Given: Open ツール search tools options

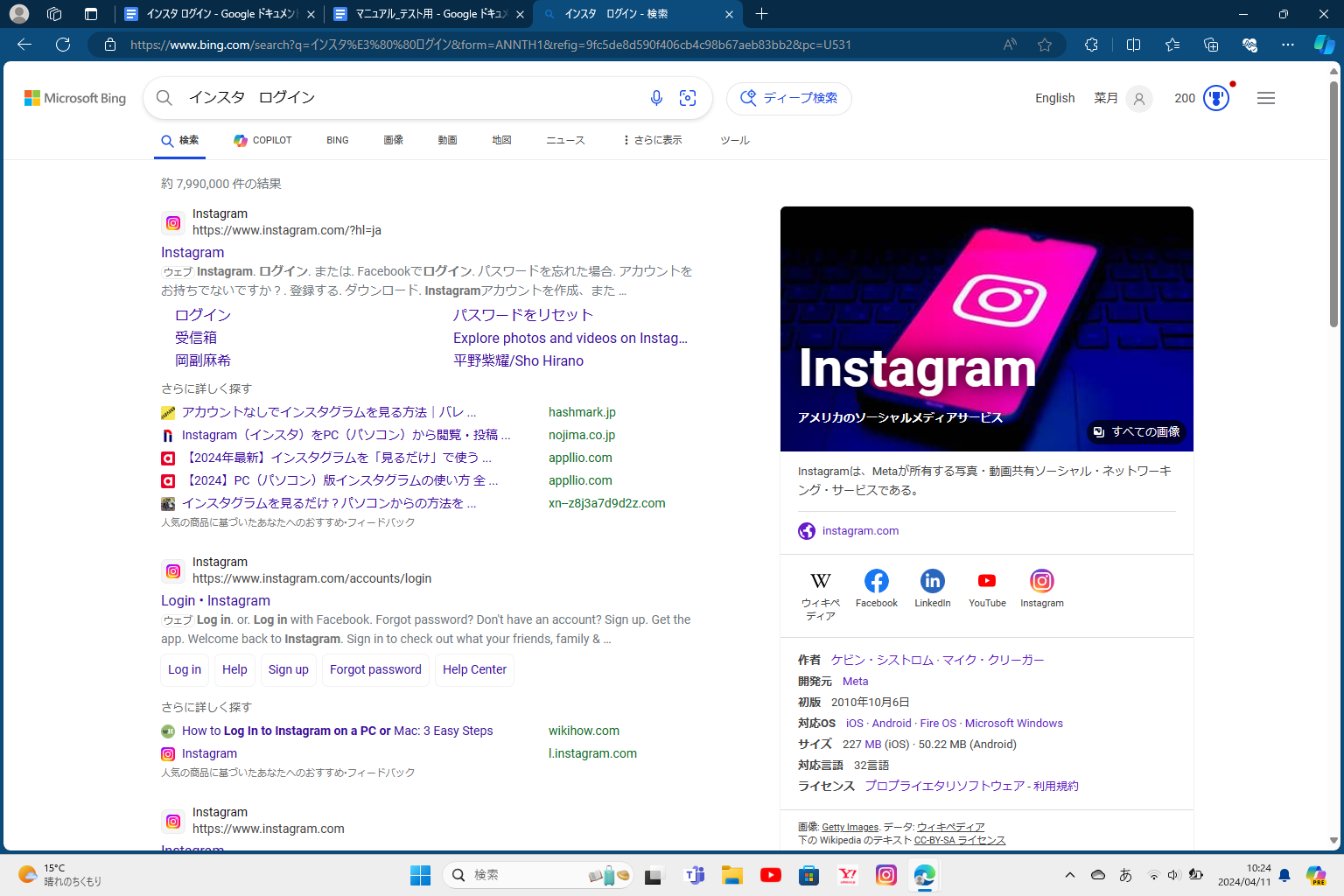Looking at the screenshot, I should pos(735,140).
